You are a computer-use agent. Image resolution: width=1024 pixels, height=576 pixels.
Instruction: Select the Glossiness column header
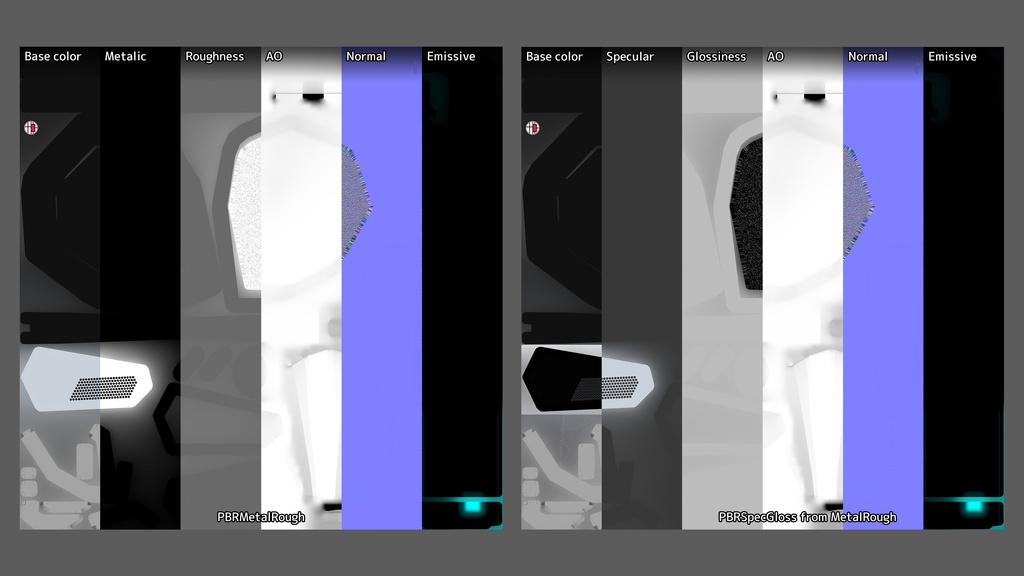[717, 57]
